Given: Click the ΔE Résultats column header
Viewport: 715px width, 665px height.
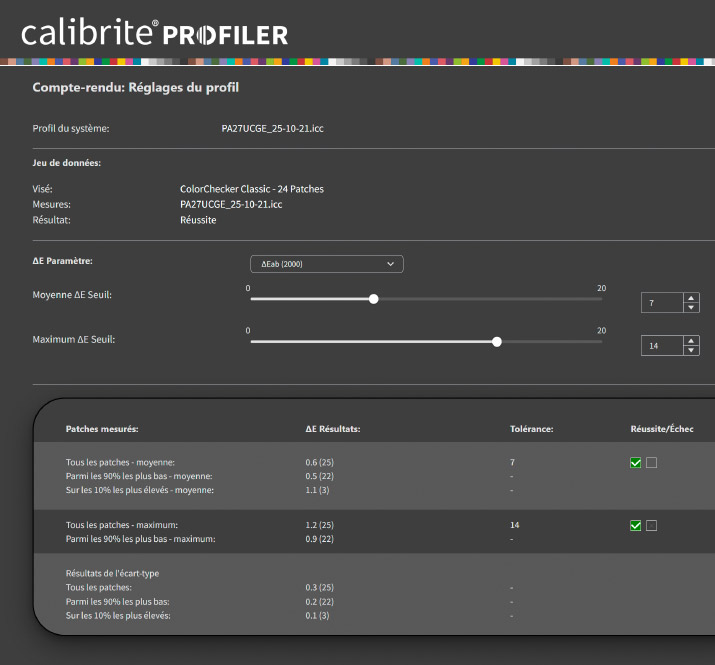Looking at the screenshot, I should [332, 428].
